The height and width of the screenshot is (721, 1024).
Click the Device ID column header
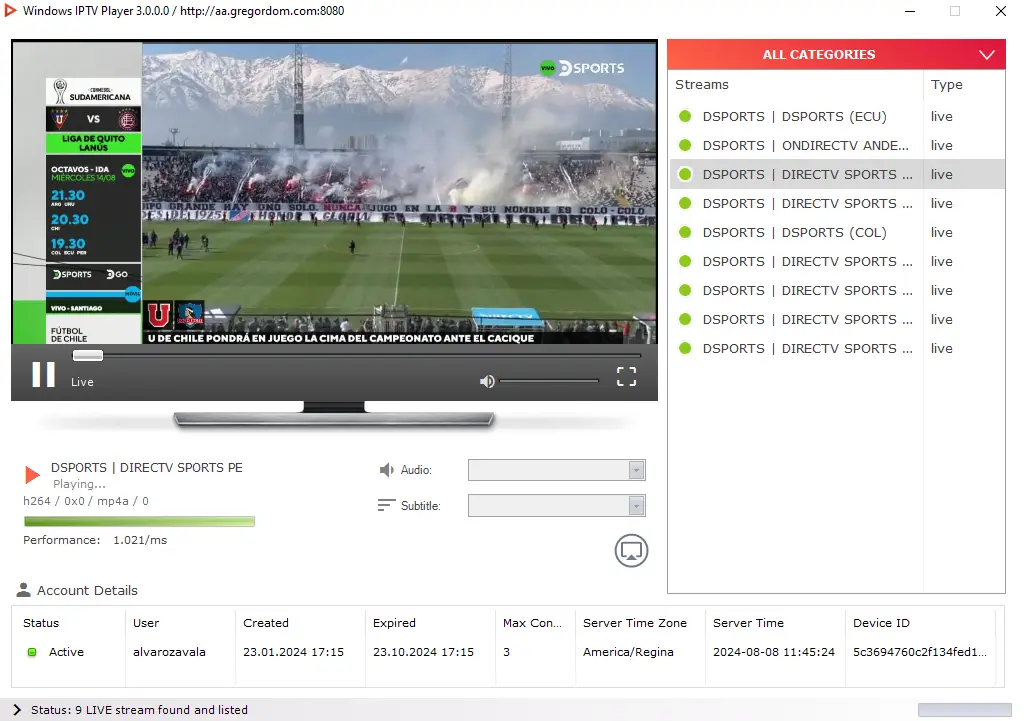[881, 623]
